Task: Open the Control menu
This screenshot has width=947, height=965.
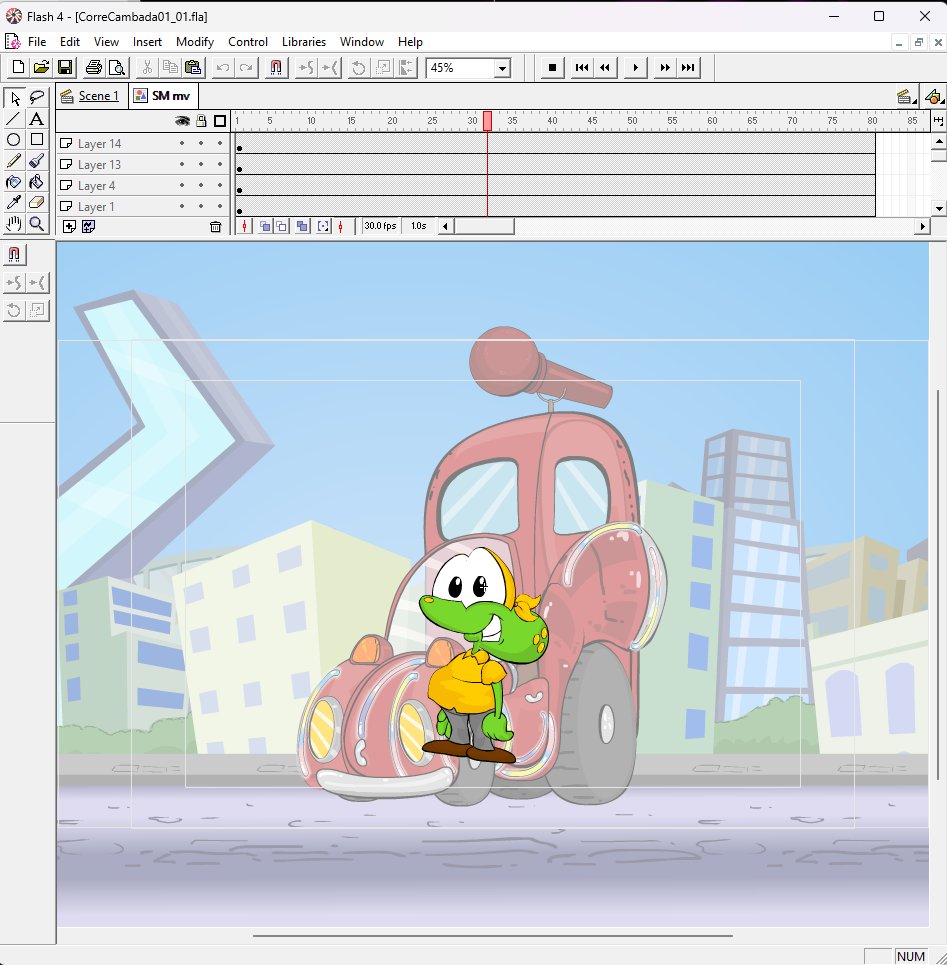Action: (x=248, y=42)
